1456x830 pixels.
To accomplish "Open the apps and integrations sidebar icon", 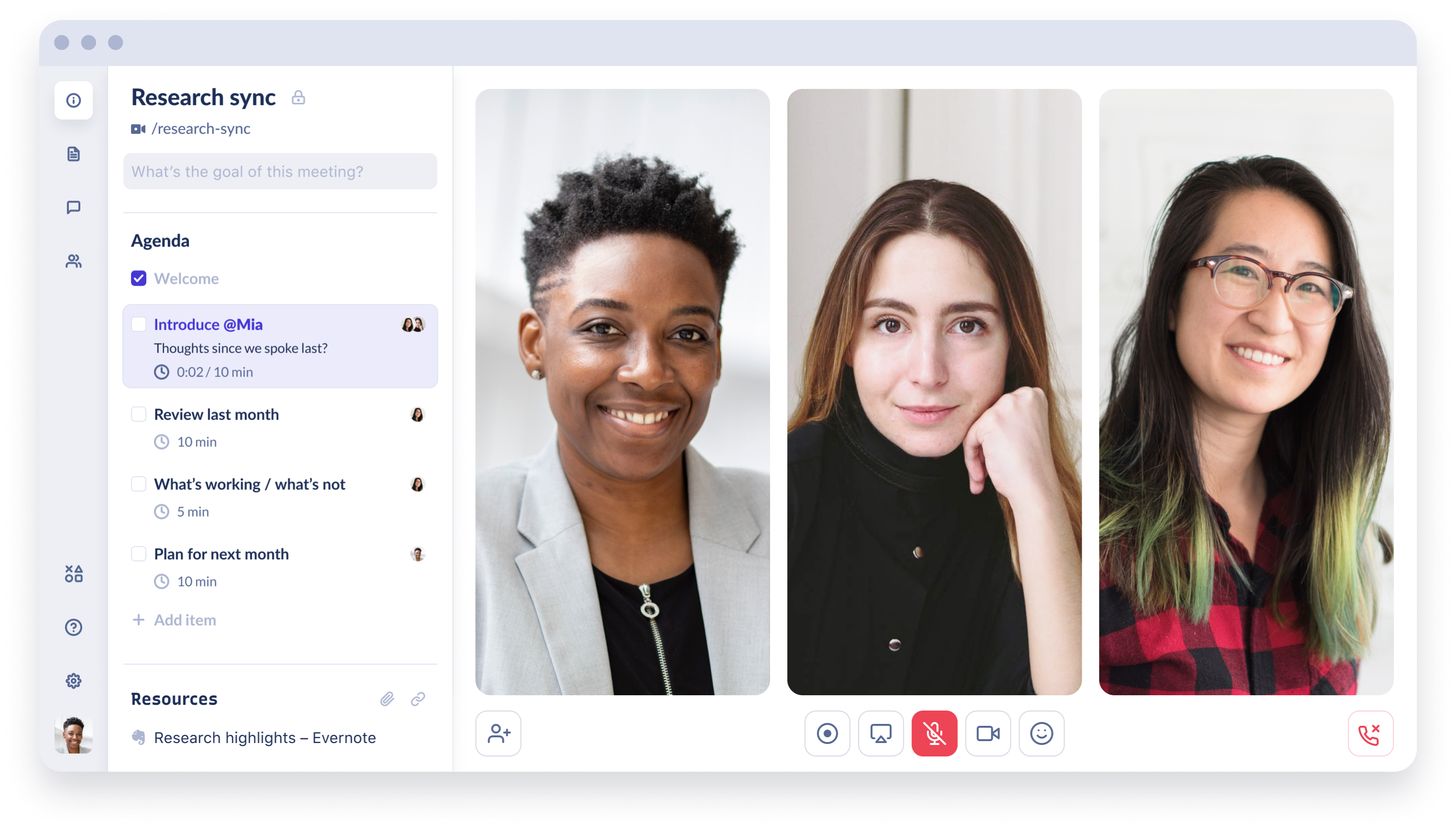I will [x=74, y=573].
